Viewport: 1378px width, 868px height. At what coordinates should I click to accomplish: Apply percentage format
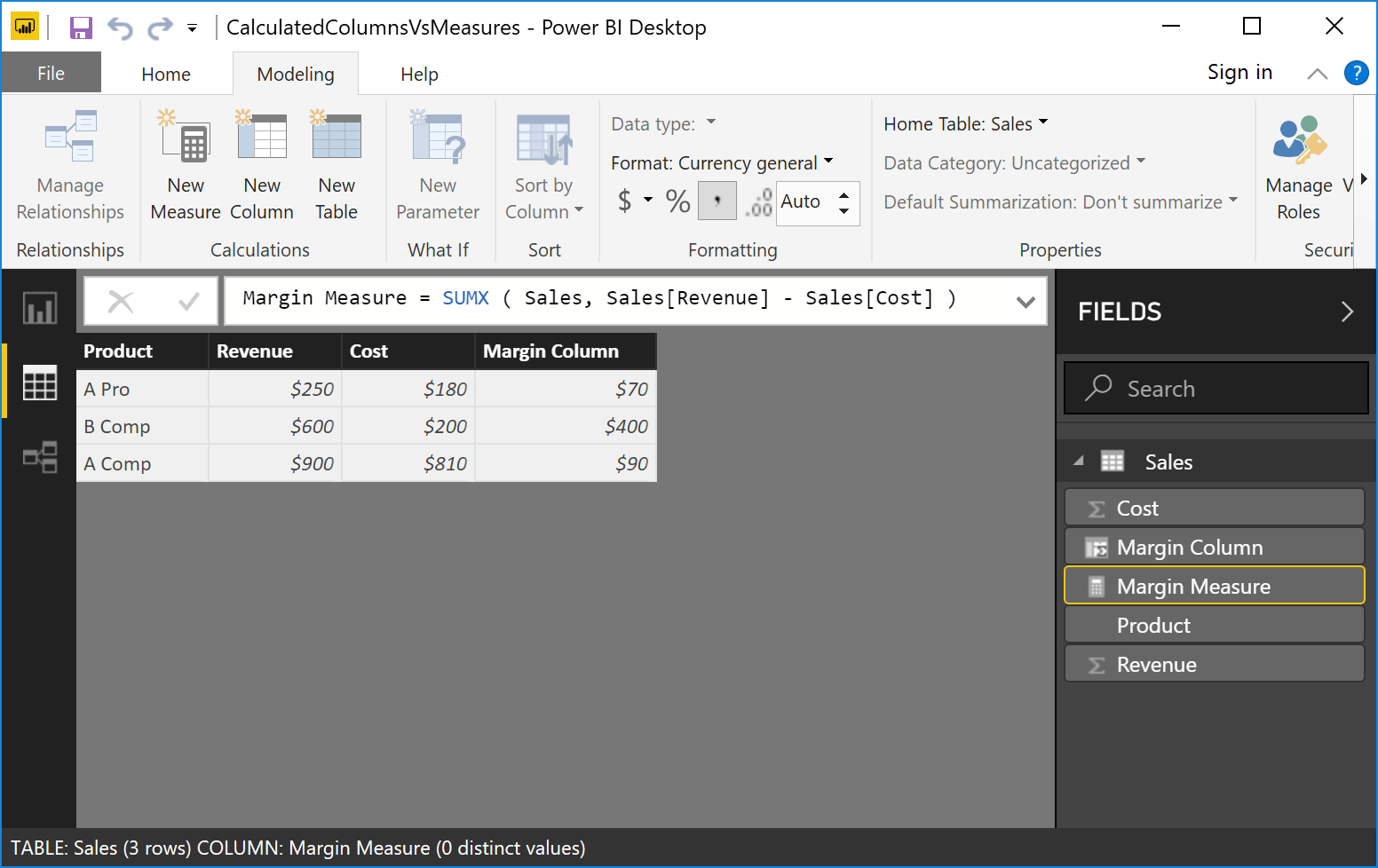tap(678, 201)
